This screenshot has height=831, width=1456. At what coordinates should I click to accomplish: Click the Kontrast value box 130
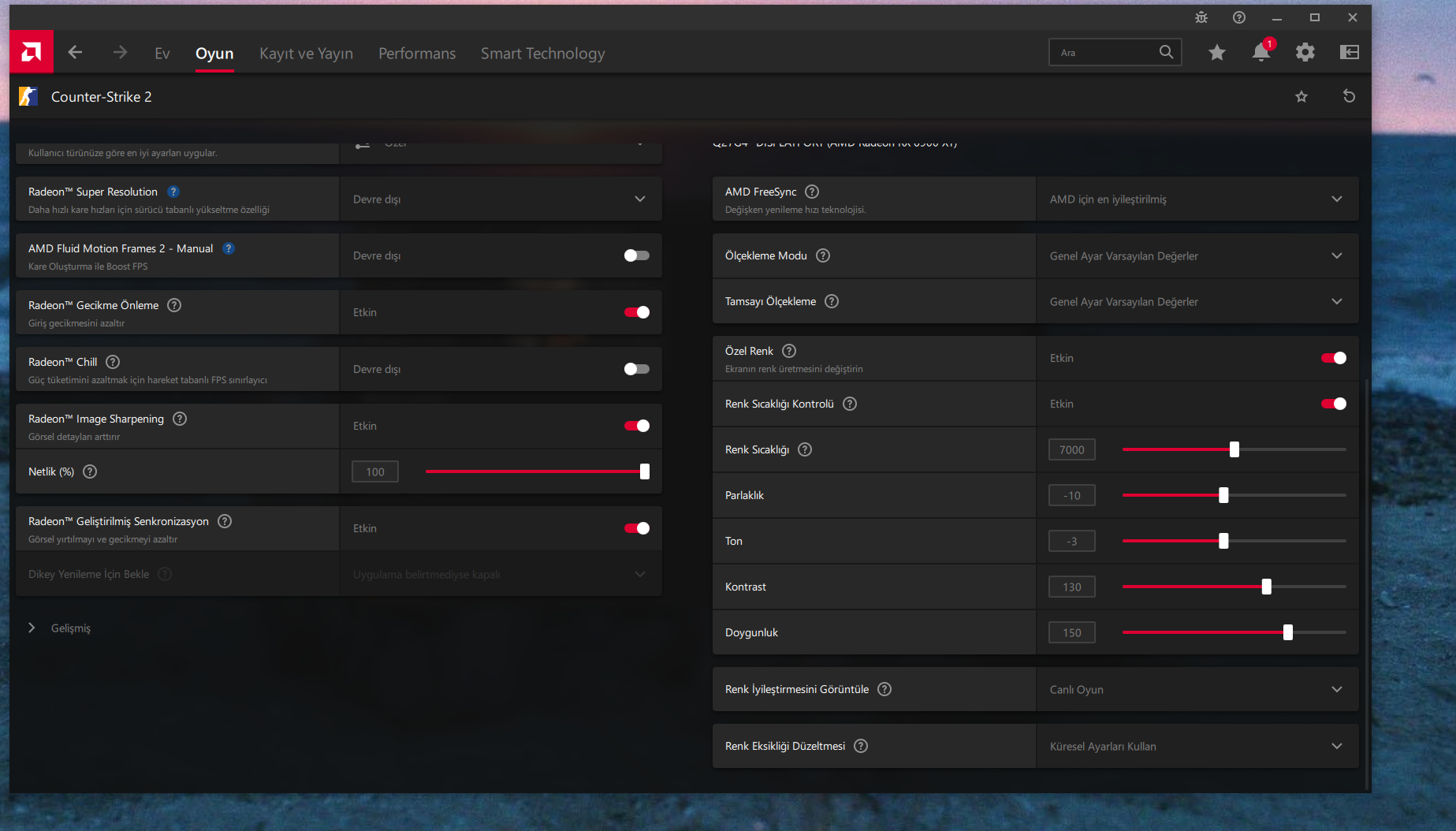(x=1072, y=587)
